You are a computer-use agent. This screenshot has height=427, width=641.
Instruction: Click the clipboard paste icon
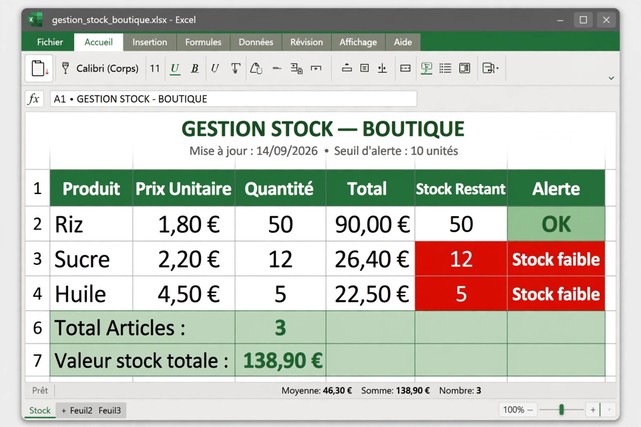pyautogui.click(x=39, y=68)
